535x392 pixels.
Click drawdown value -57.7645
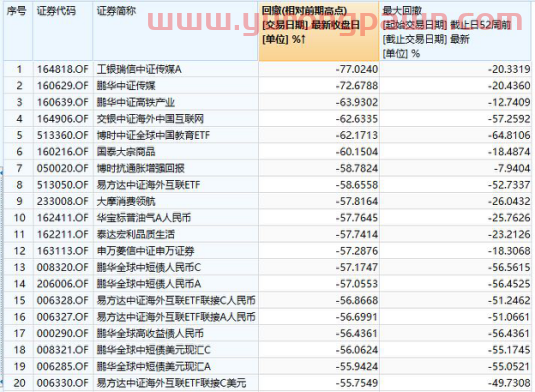tap(357, 218)
